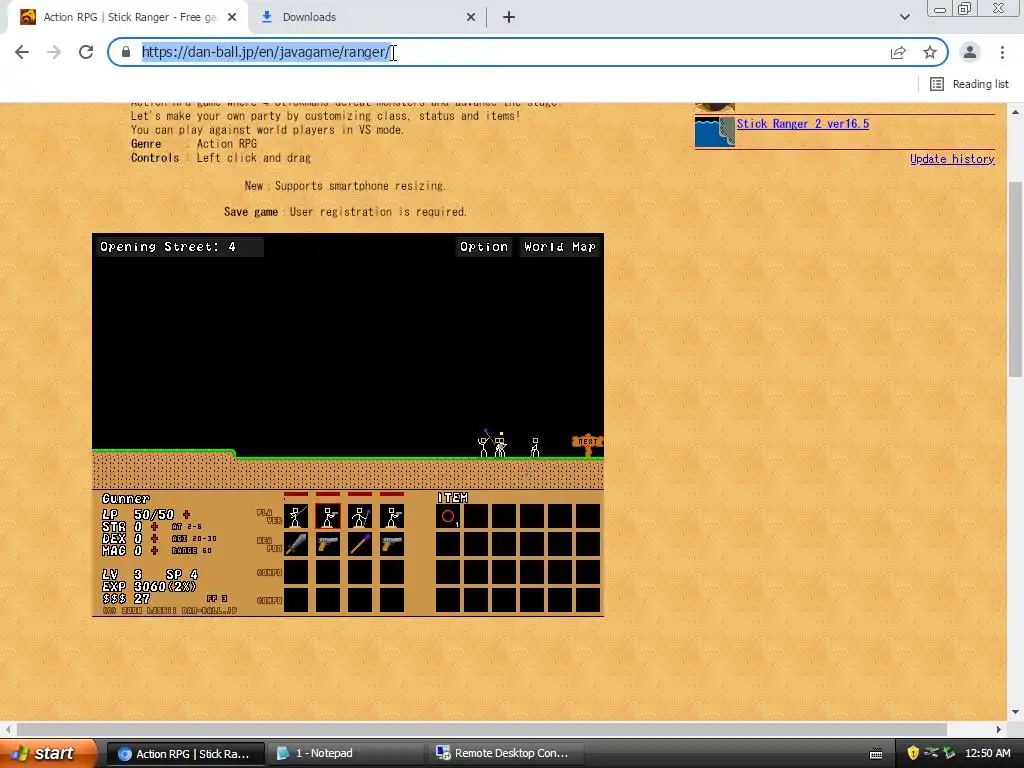Click the sword weapon icon
This screenshot has width=1024, height=768.
(x=296, y=544)
